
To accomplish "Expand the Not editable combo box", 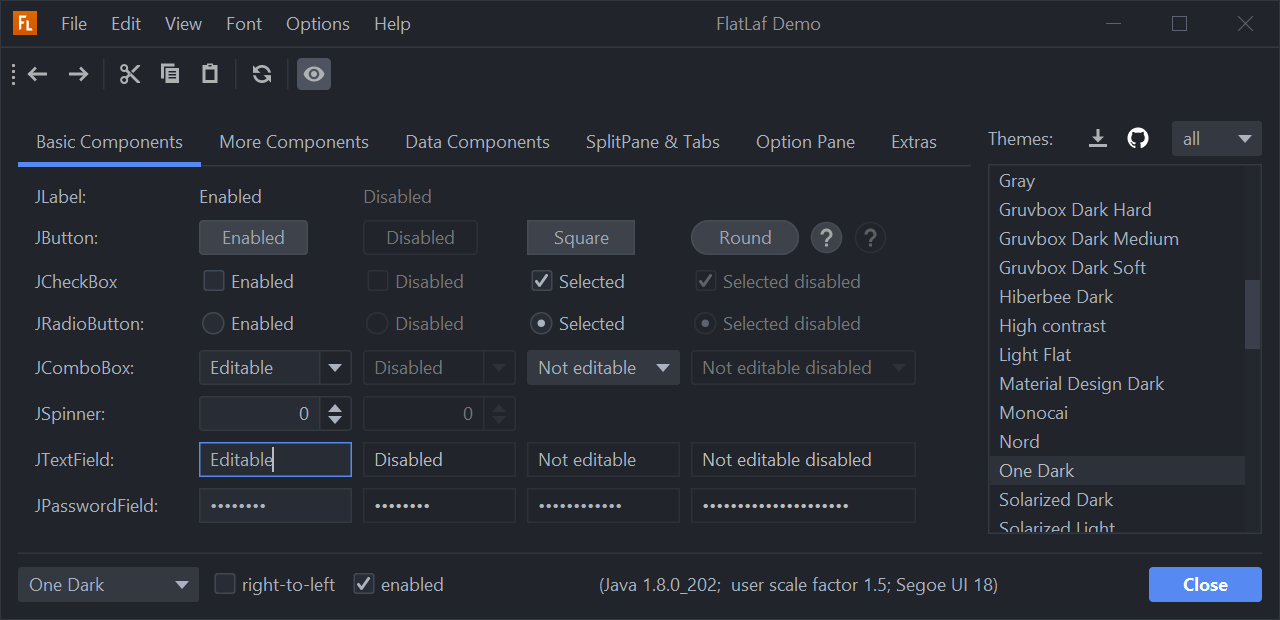I will (x=603, y=368).
